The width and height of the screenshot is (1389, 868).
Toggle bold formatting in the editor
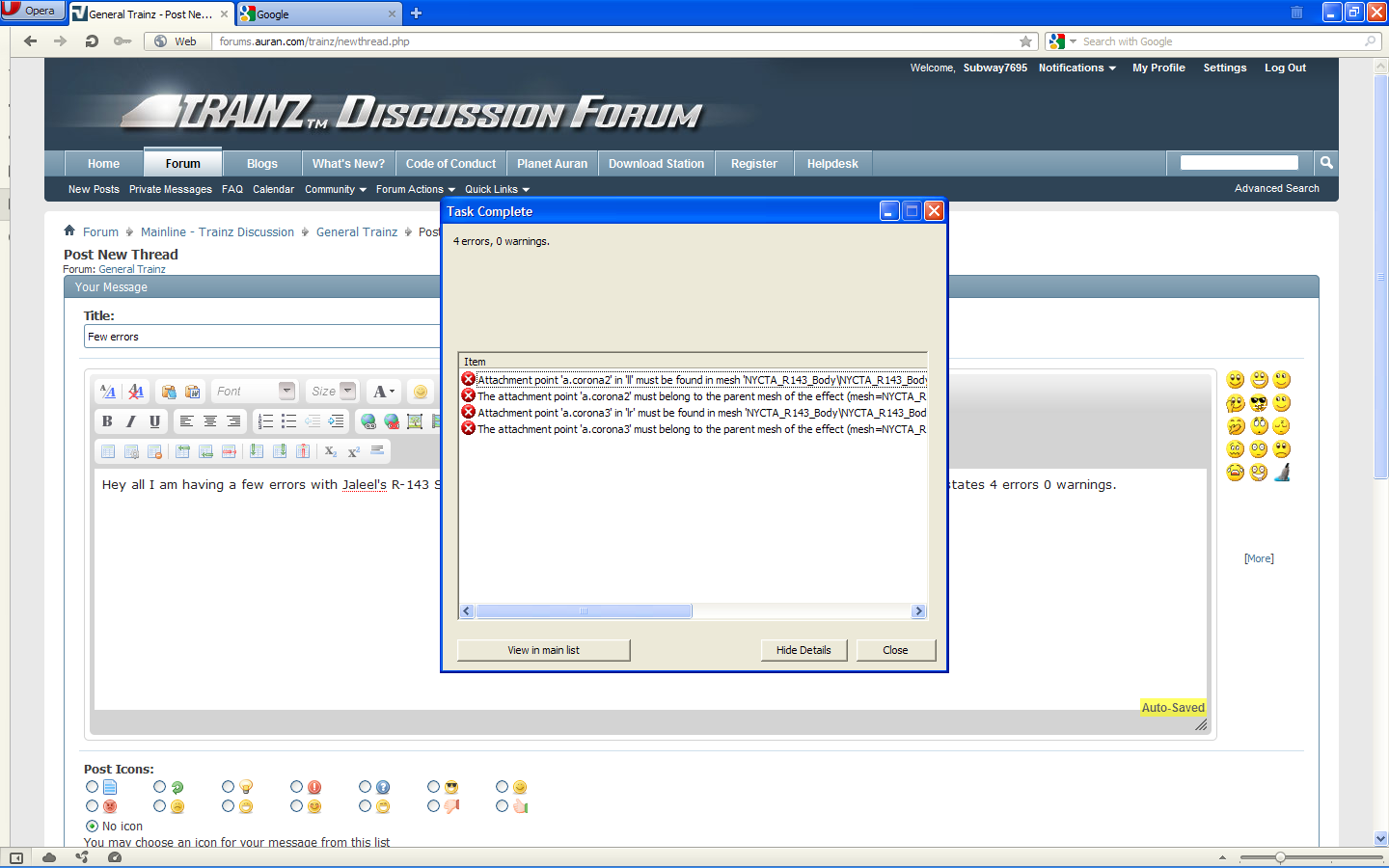click(107, 421)
